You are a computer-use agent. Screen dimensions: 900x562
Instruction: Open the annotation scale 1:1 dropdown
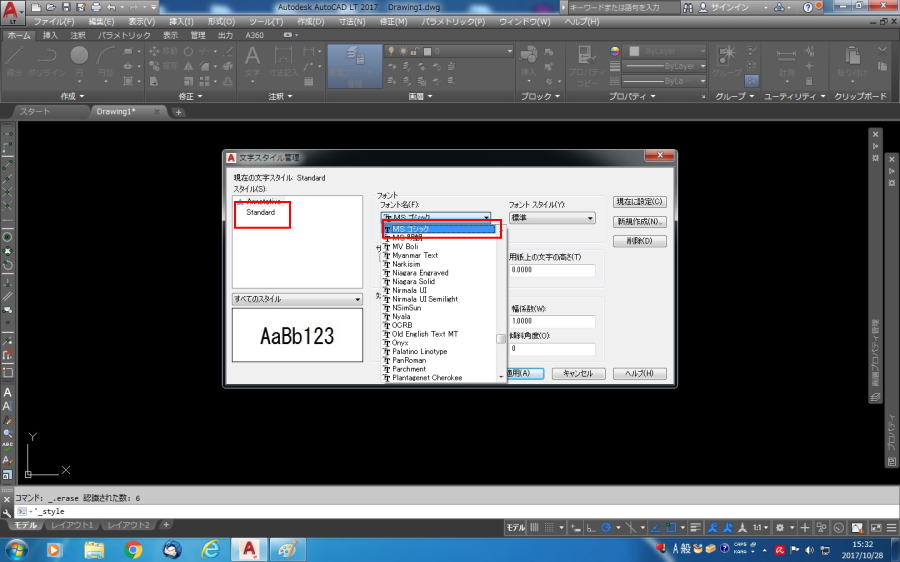click(x=761, y=528)
